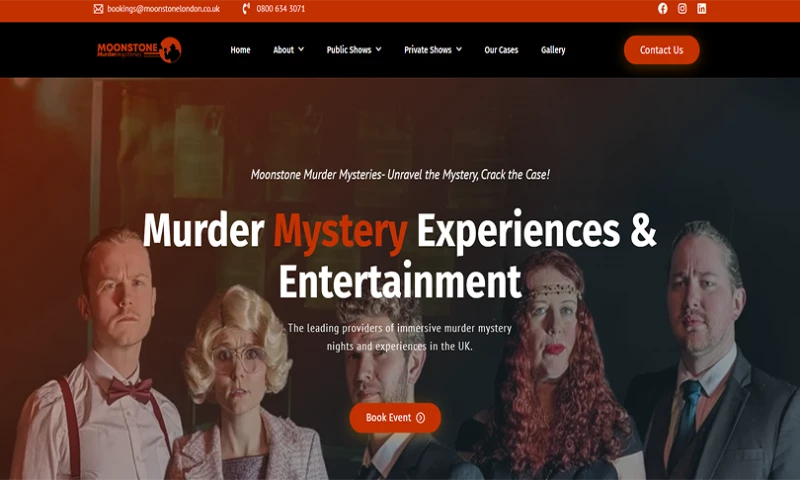Click the bookings@moonstonelondon.co.uk email link

(x=163, y=9)
